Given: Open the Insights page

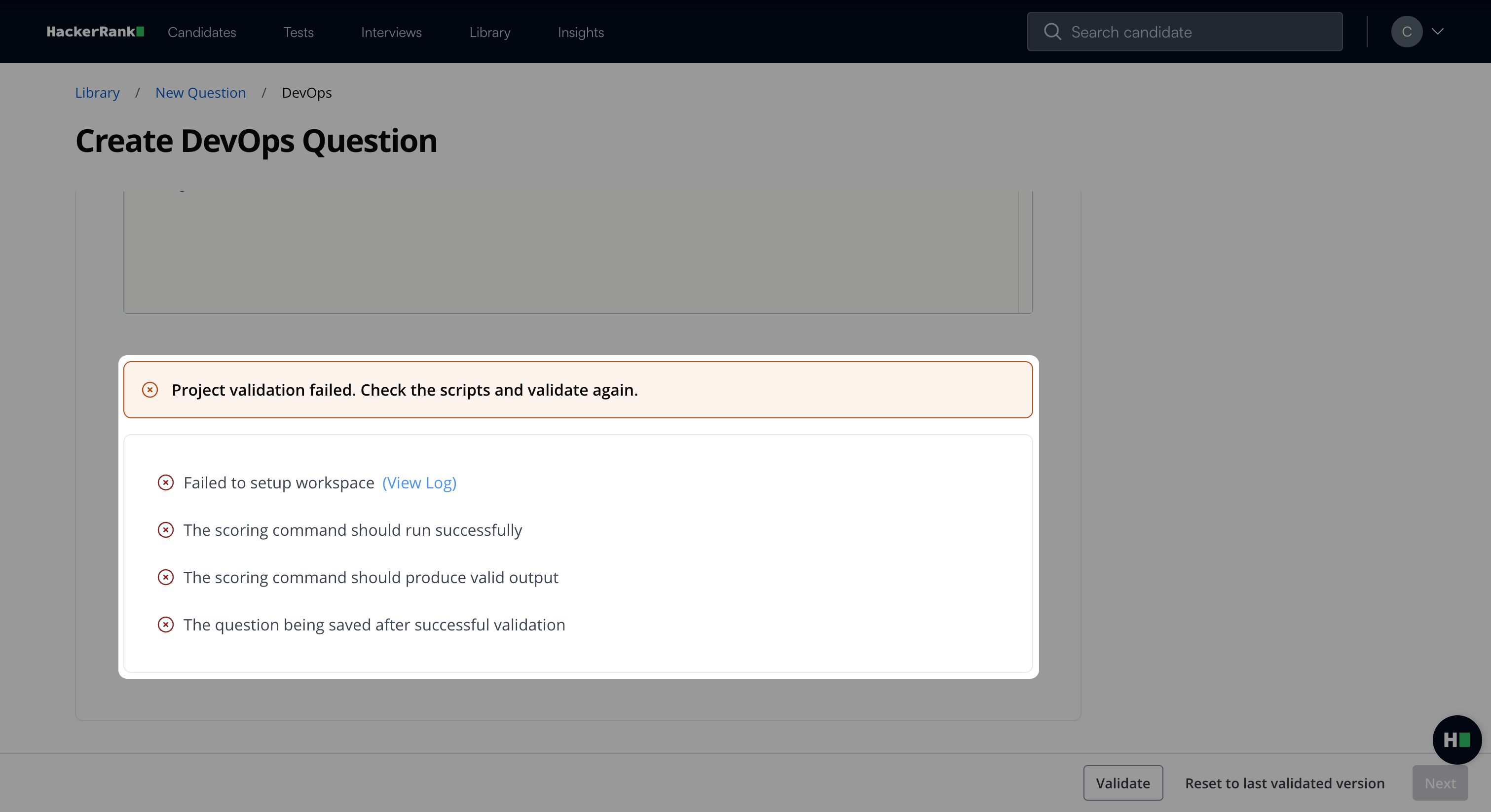Looking at the screenshot, I should [581, 33].
